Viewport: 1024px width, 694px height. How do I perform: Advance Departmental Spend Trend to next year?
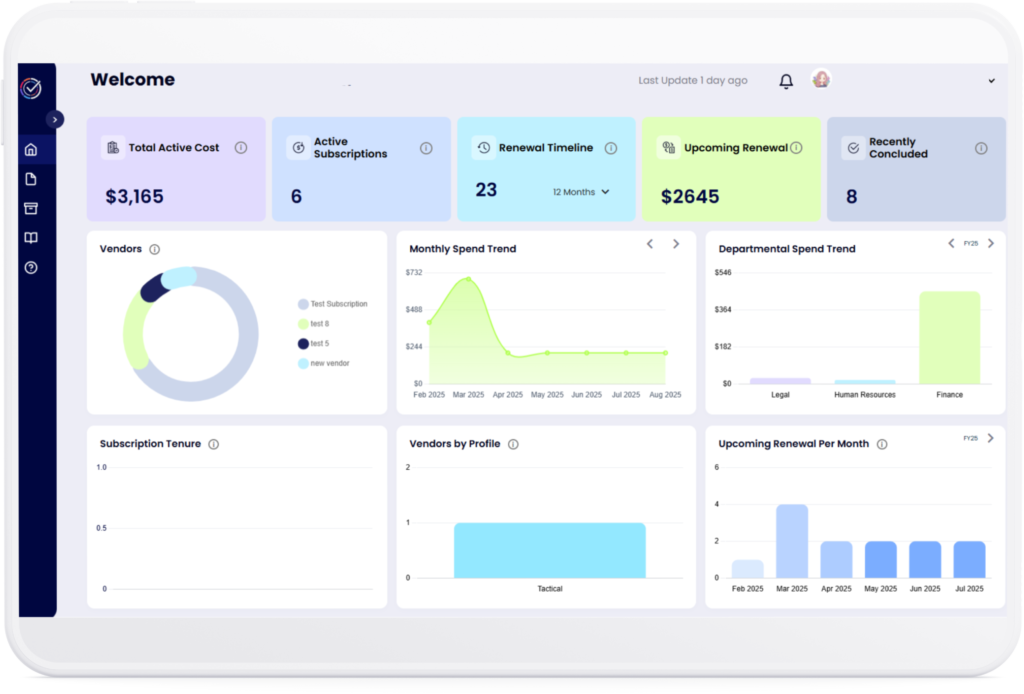(x=991, y=244)
